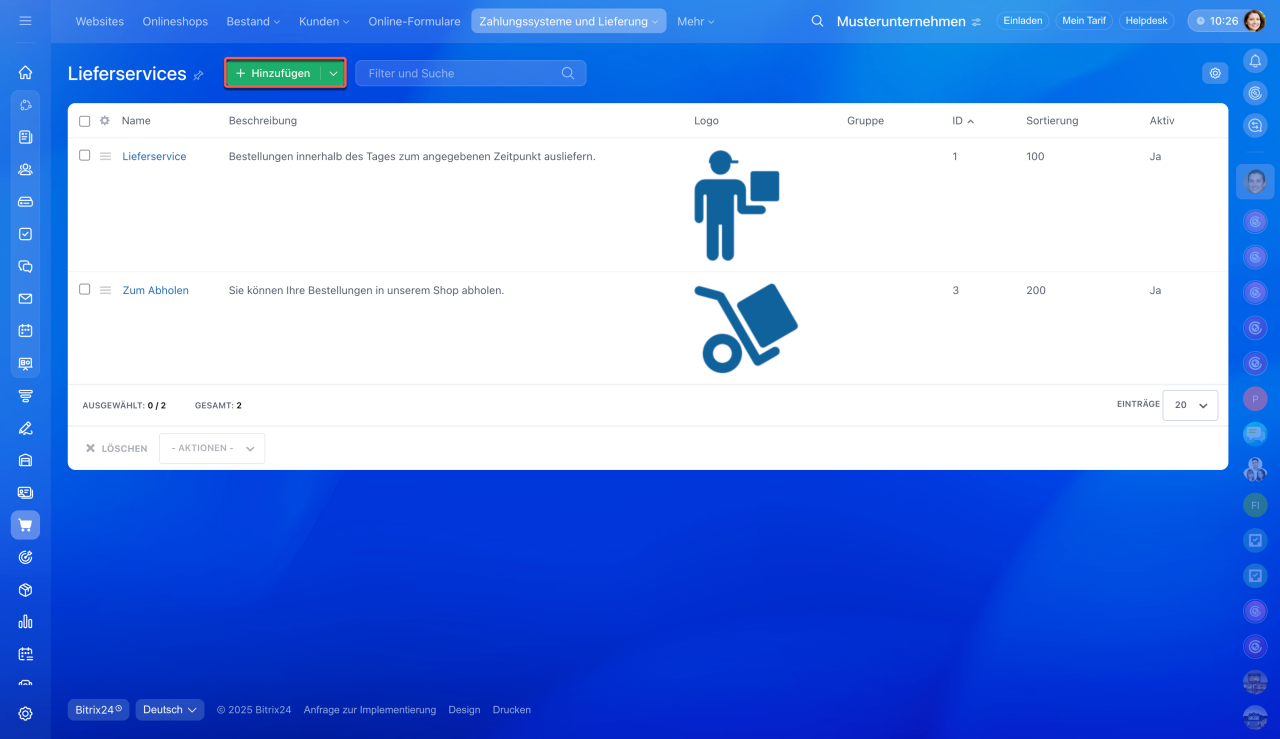Click the drag handle of Zum Abholen row
Image resolution: width=1280 pixels, height=739 pixels.
[105, 290]
